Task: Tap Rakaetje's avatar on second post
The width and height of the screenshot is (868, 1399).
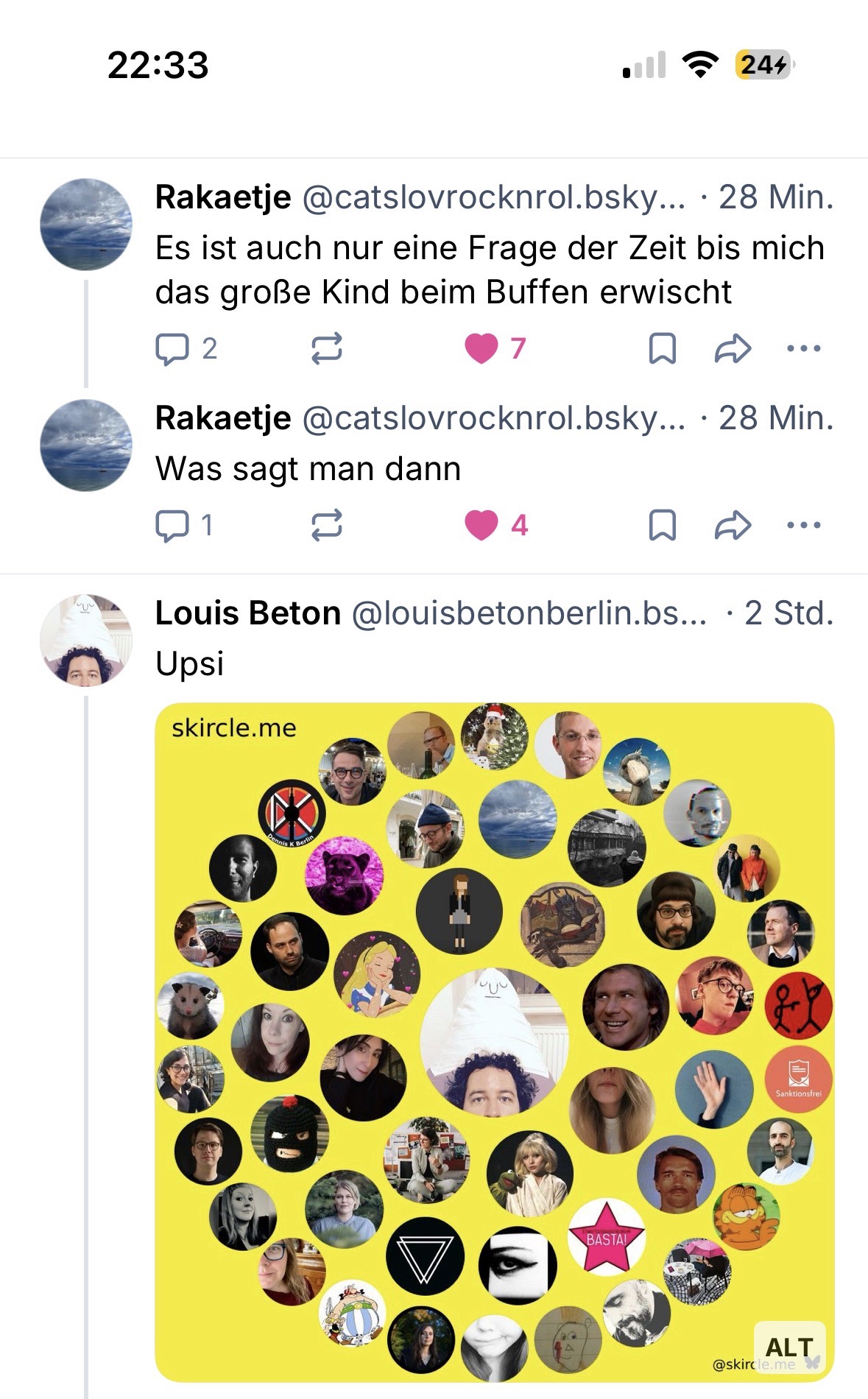Action: [x=85, y=445]
